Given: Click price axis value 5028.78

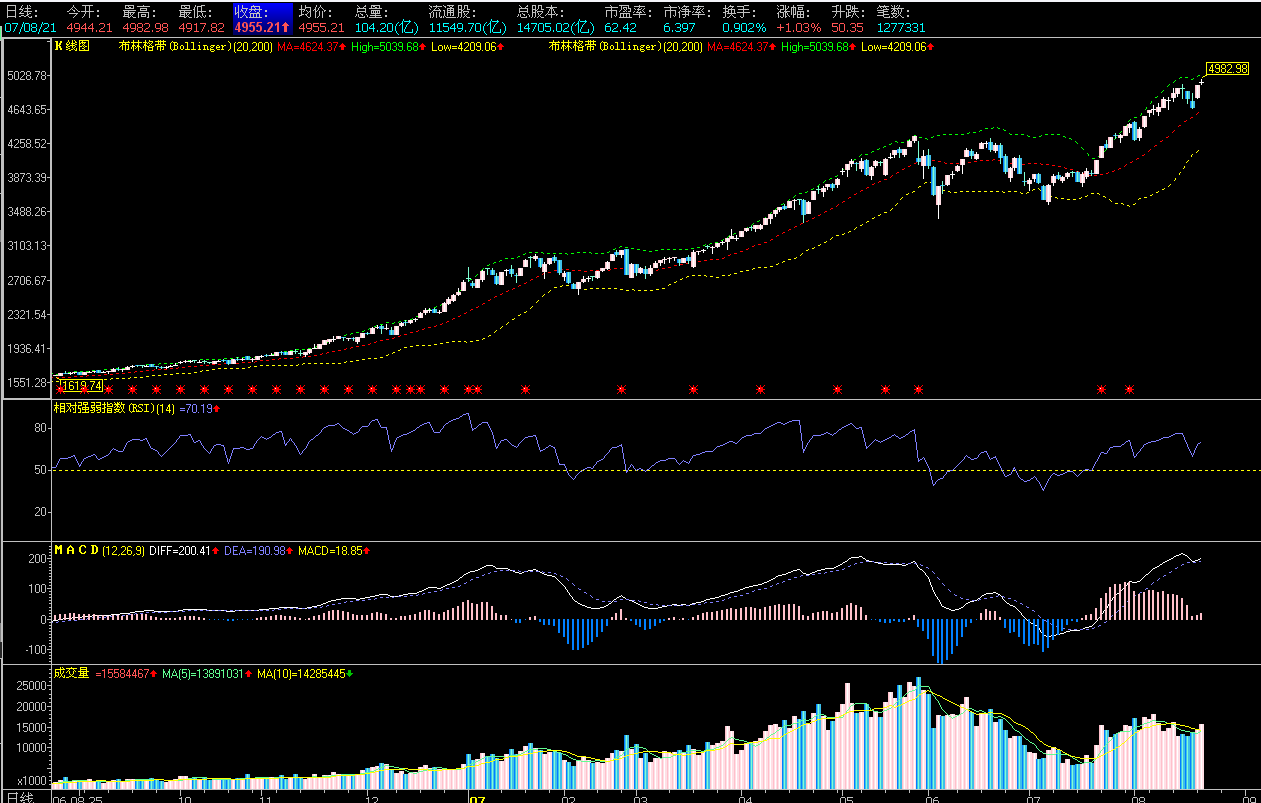Looking at the screenshot, I should (x=27, y=75).
